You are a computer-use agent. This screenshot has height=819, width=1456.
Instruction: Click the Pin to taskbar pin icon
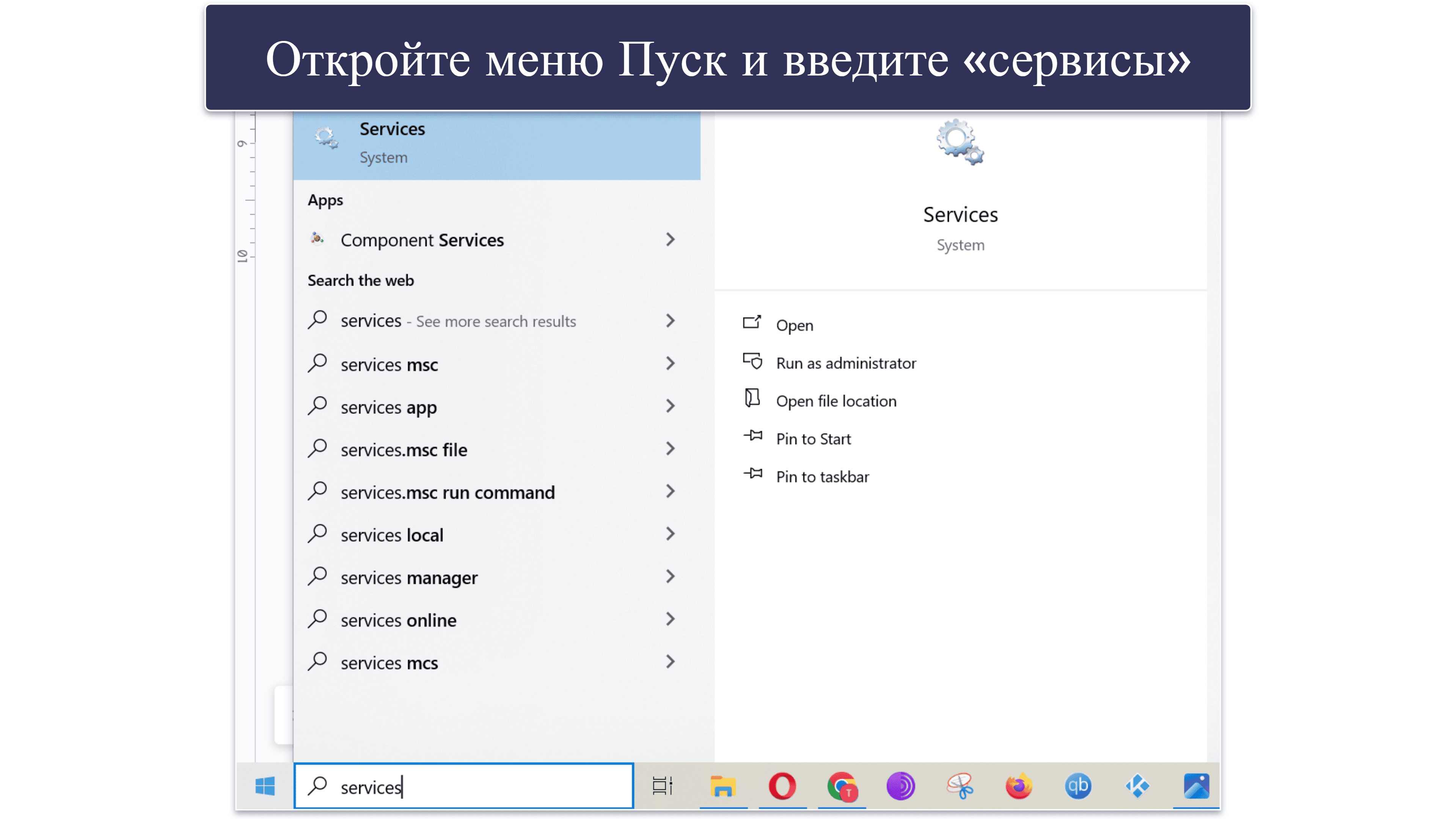(x=752, y=474)
